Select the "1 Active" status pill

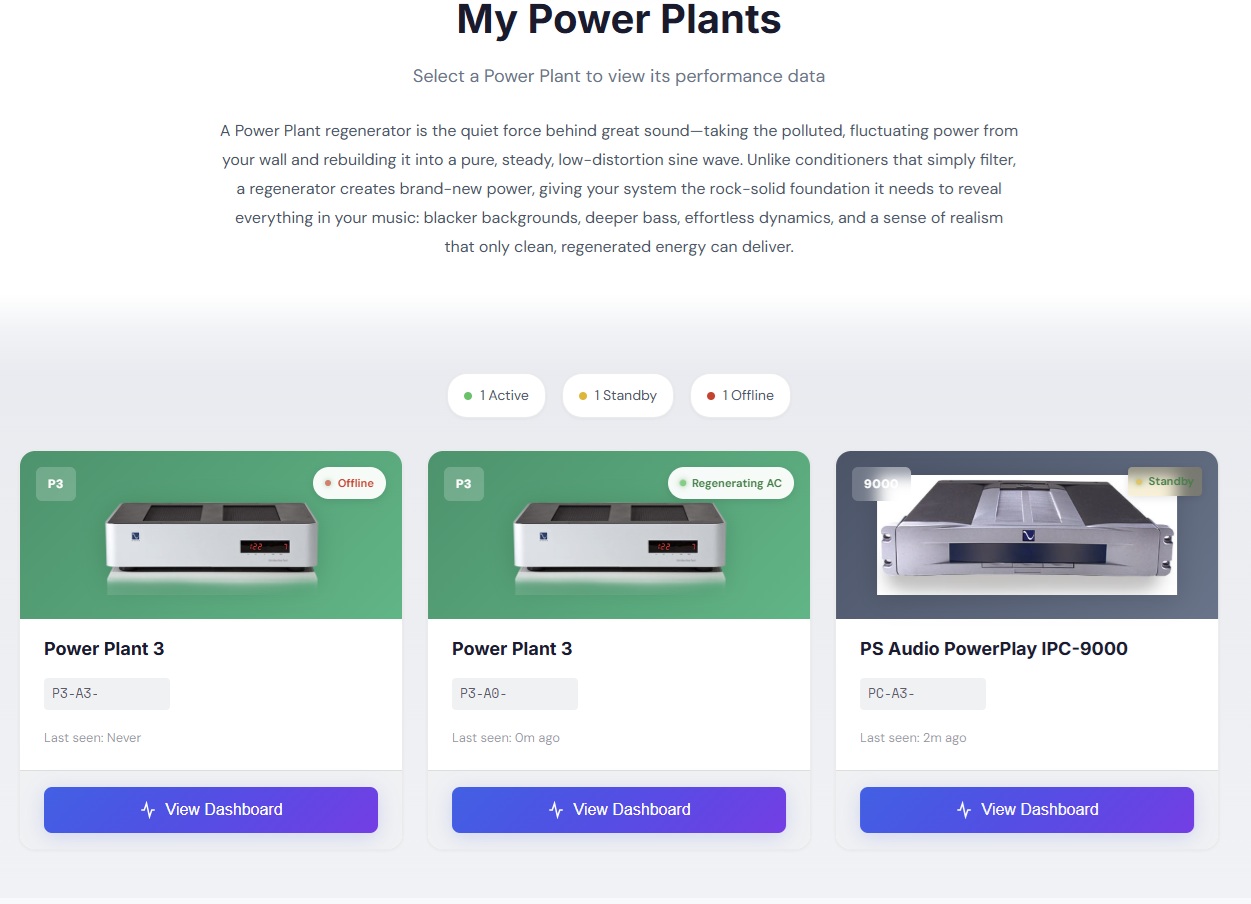[x=496, y=396]
